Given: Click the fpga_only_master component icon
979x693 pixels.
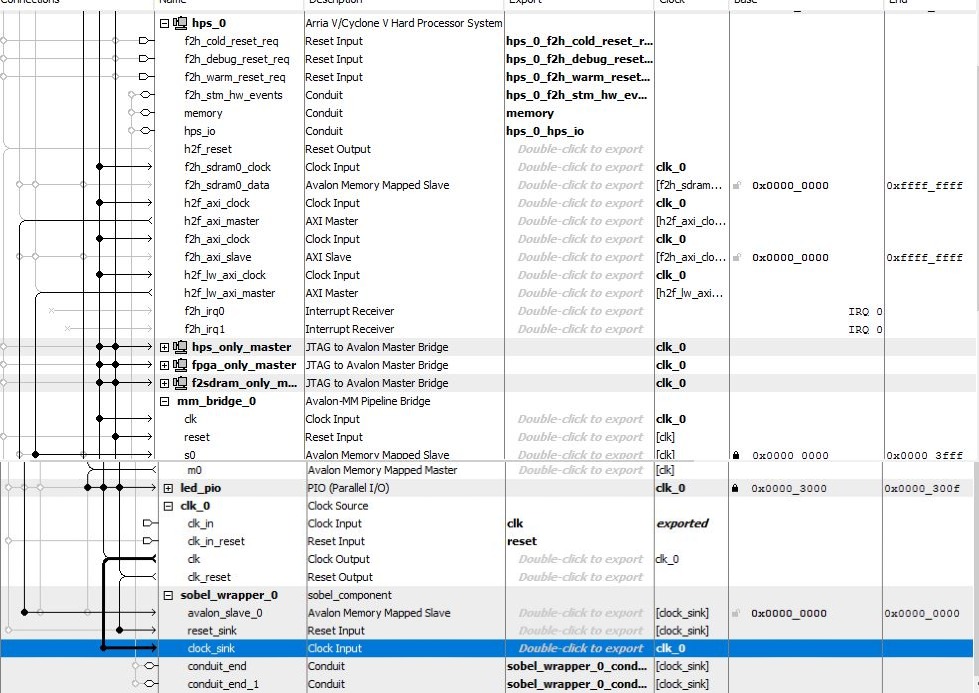Looking at the screenshot, I should pos(180,365).
